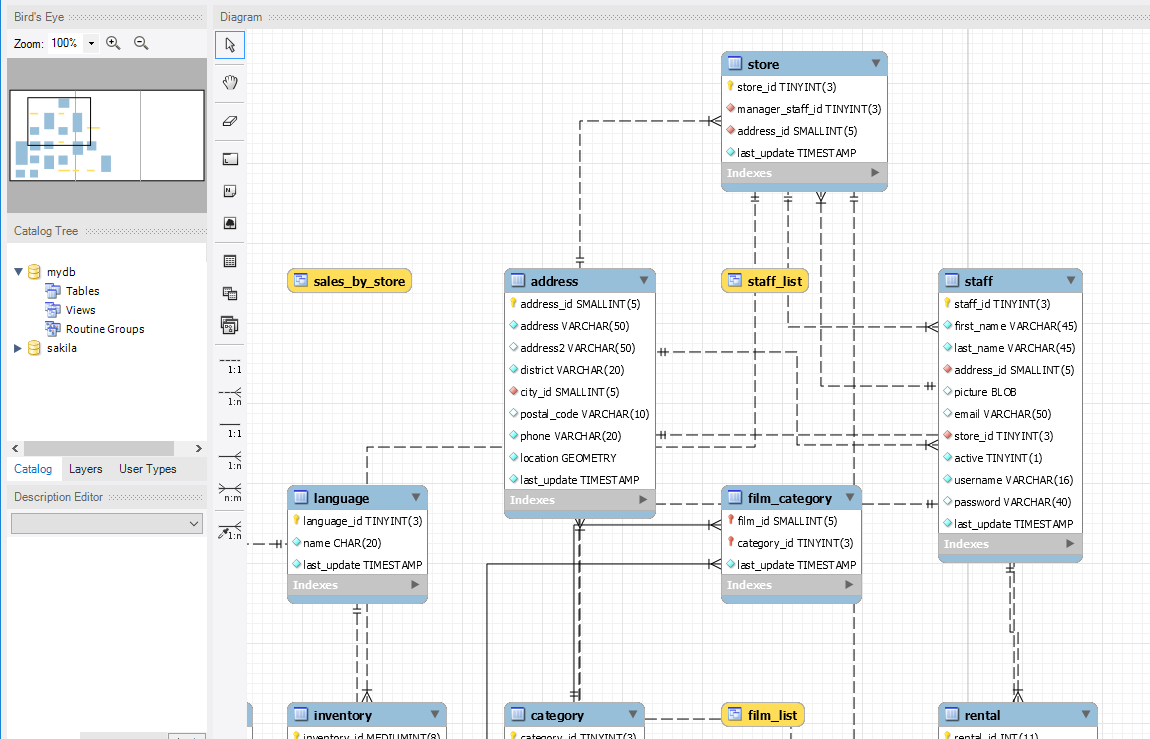Open the User Types tab
This screenshot has width=1150, height=739.
(x=147, y=469)
